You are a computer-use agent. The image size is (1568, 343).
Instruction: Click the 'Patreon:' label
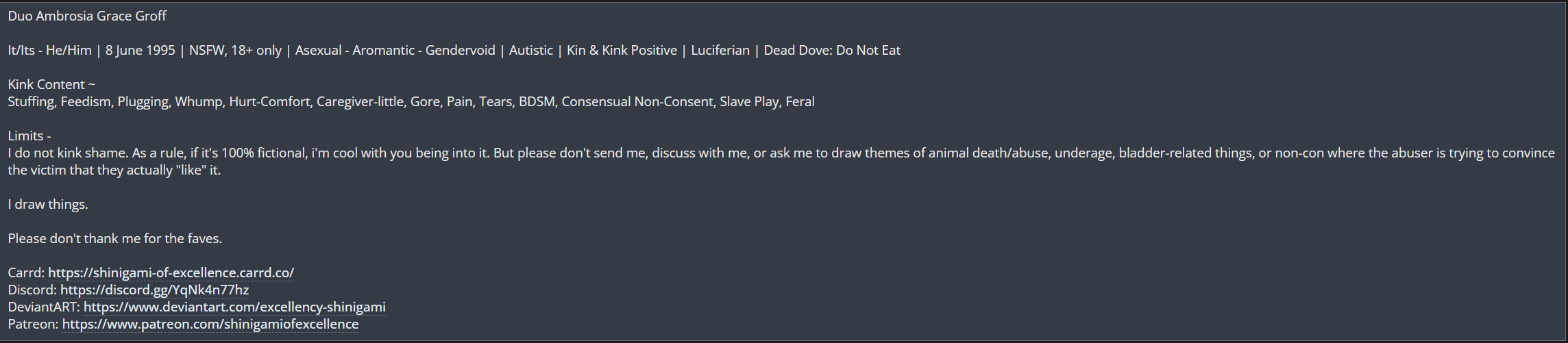click(34, 324)
